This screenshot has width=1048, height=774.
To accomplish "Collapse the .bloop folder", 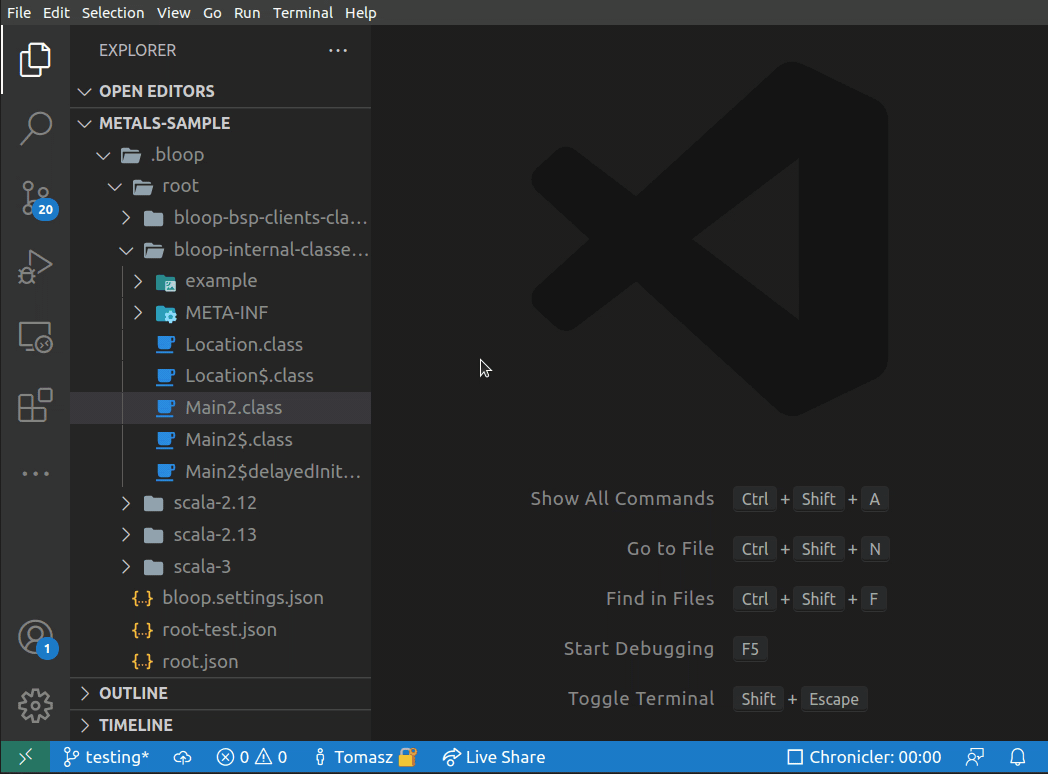I will pos(221,155).
